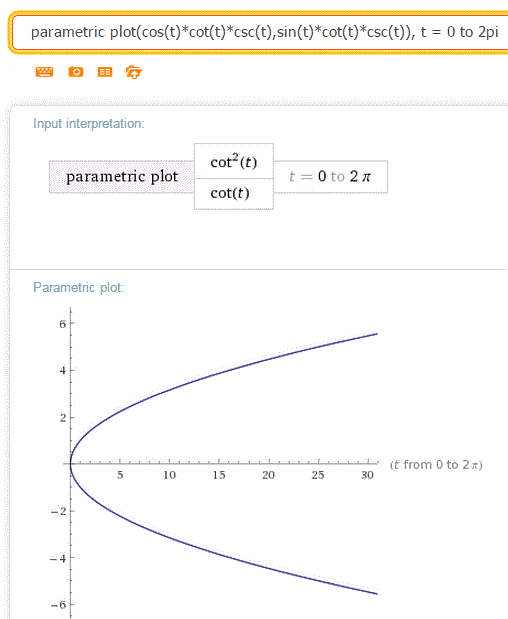Click the 'Parametric plot:' heading
This screenshot has width=508, height=619.
(x=79, y=287)
